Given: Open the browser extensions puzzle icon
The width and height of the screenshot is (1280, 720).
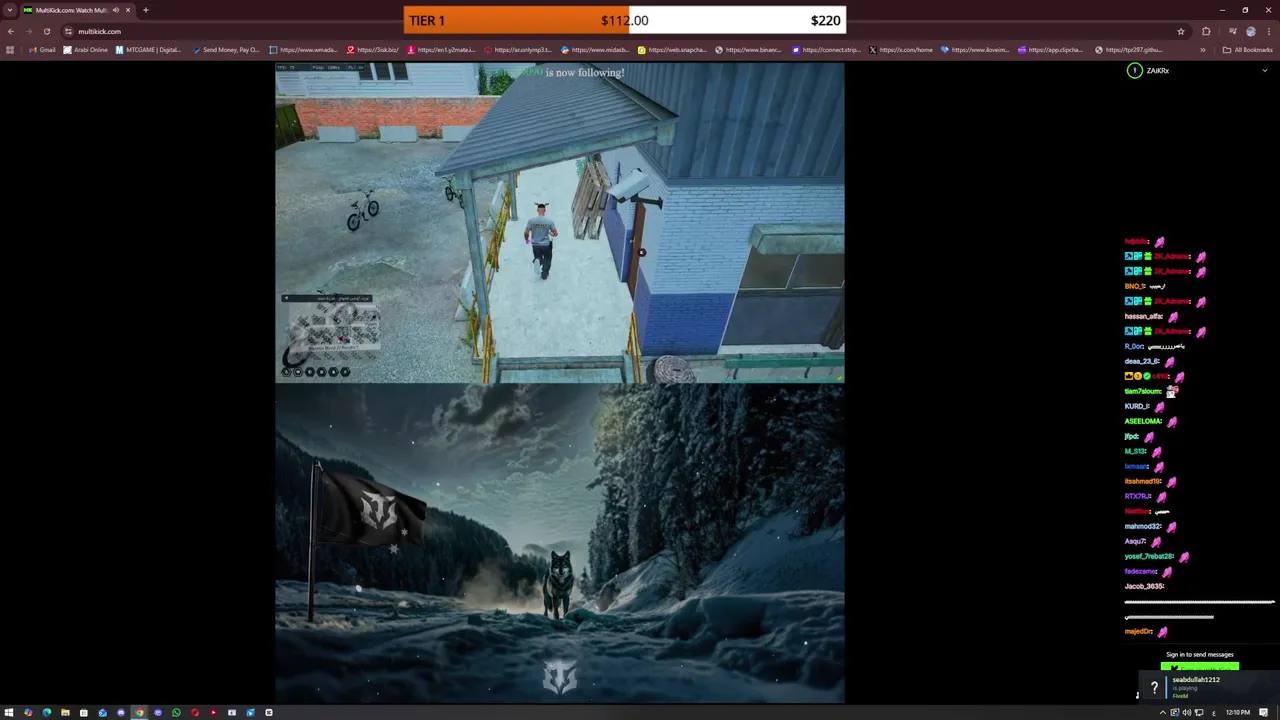Looking at the screenshot, I should (1206, 31).
